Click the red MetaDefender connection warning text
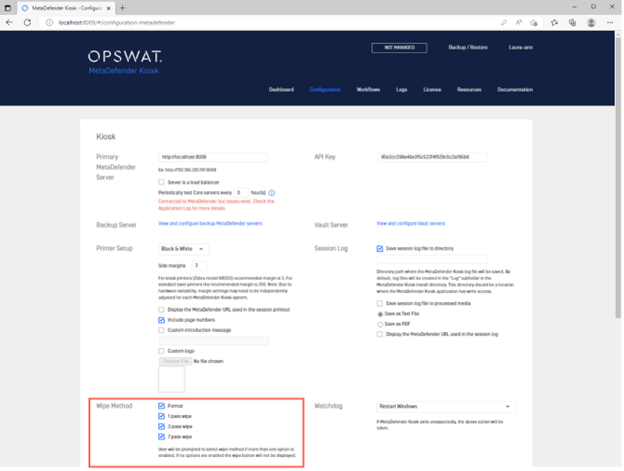 point(216,205)
